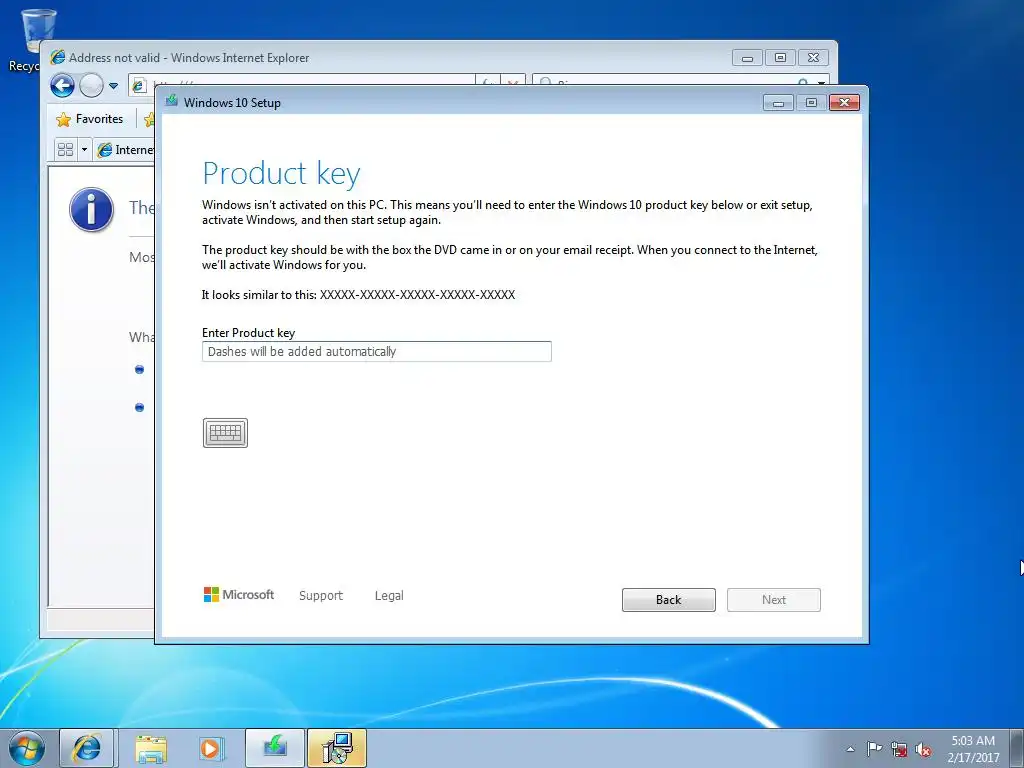Click the address bar page icon
This screenshot has width=1024, height=768.
tap(138, 86)
